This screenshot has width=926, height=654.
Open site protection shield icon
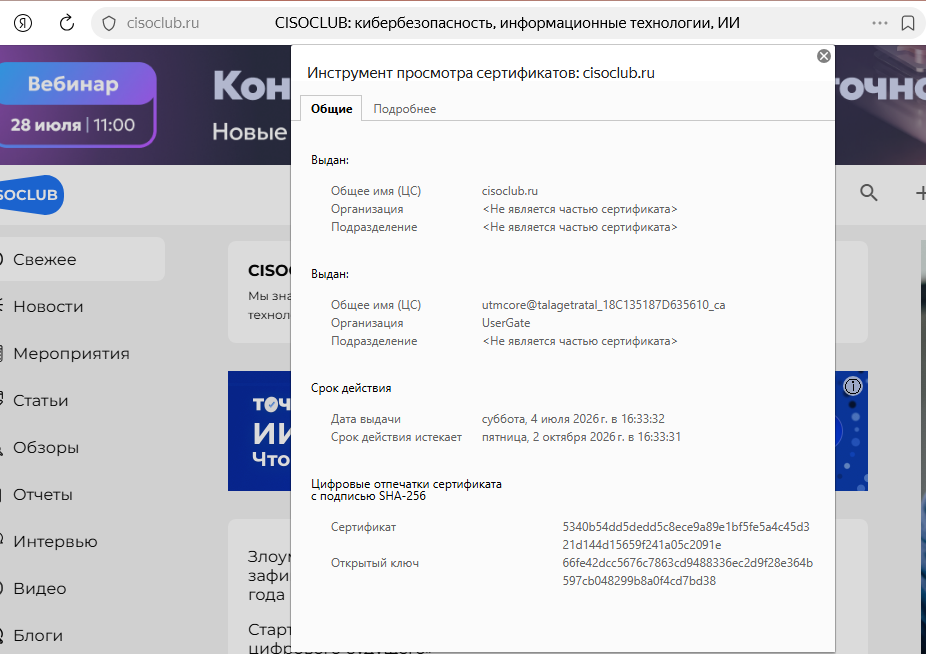(109, 23)
